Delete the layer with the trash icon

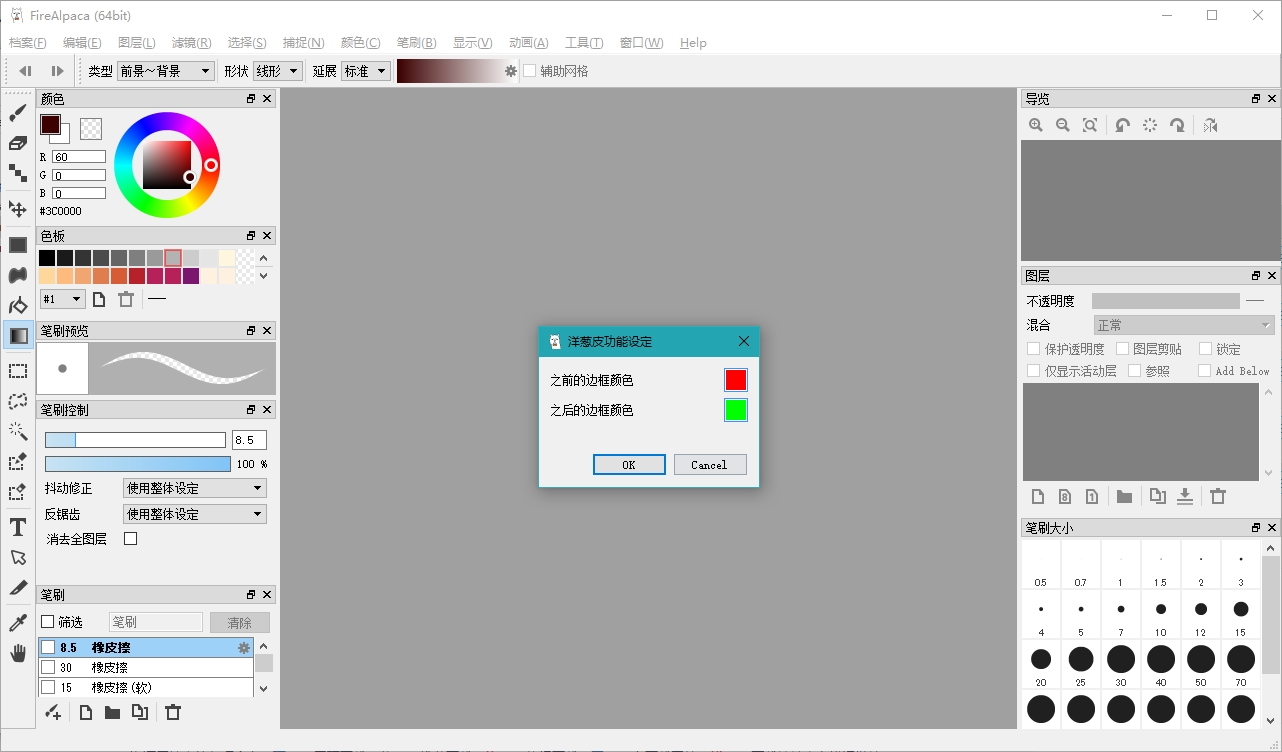pos(1218,496)
